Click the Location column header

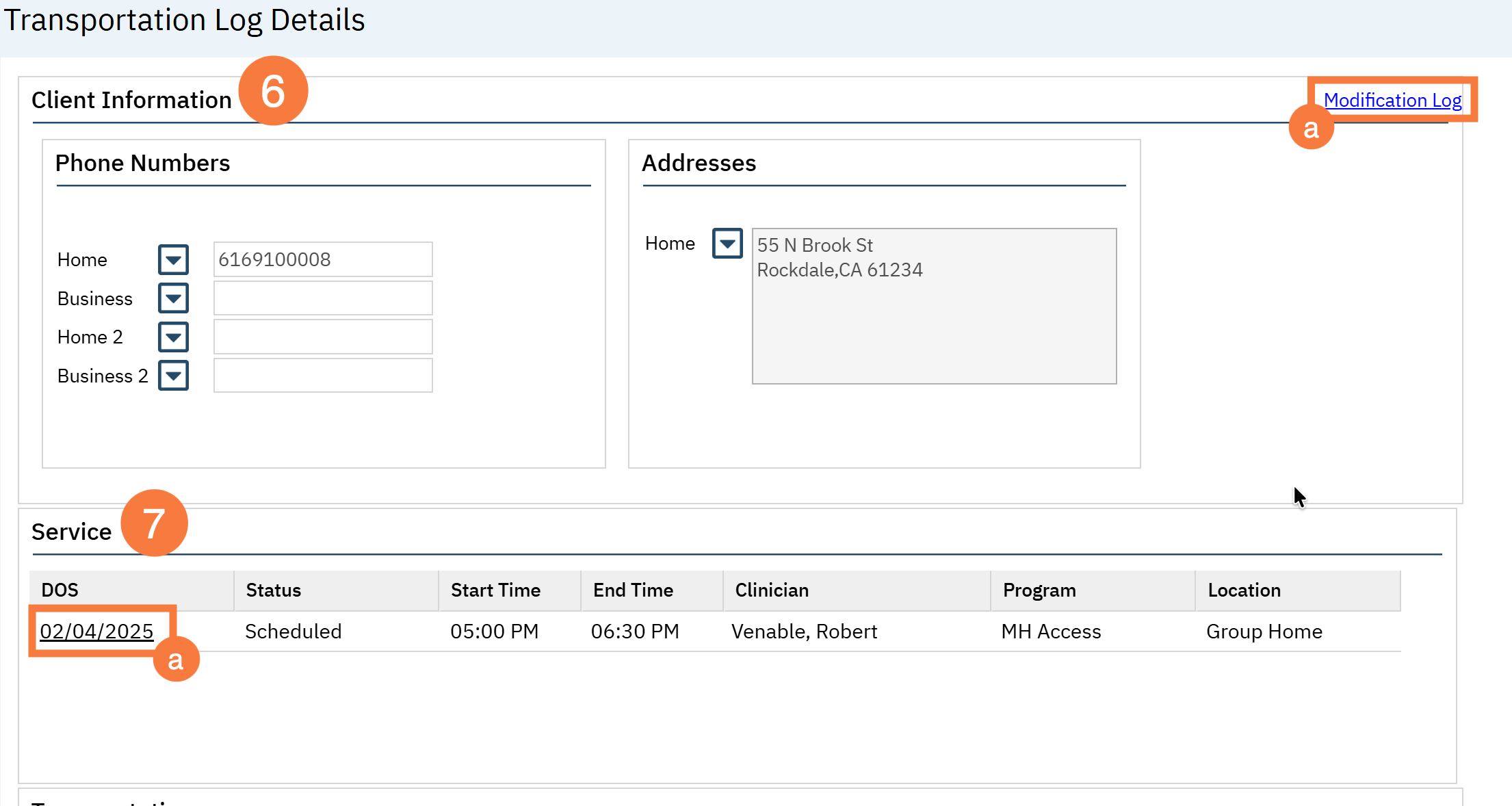[x=1244, y=590]
